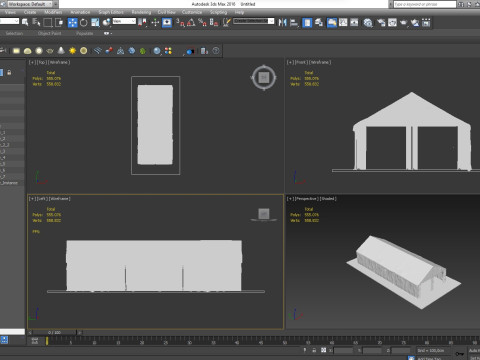
Task: Toggle the selection lock padlock icon
Action: click(x=314, y=350)
